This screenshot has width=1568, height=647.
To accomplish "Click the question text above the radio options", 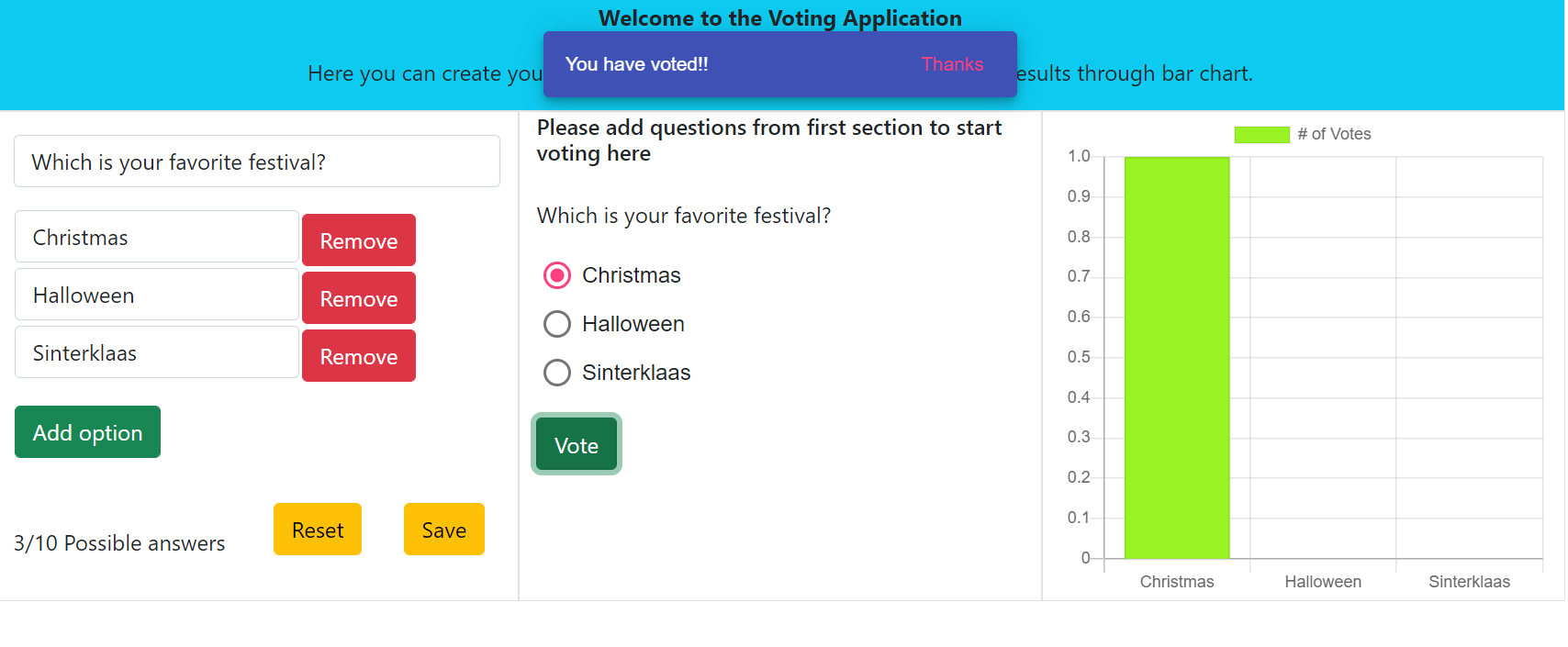I will (683, 215).
